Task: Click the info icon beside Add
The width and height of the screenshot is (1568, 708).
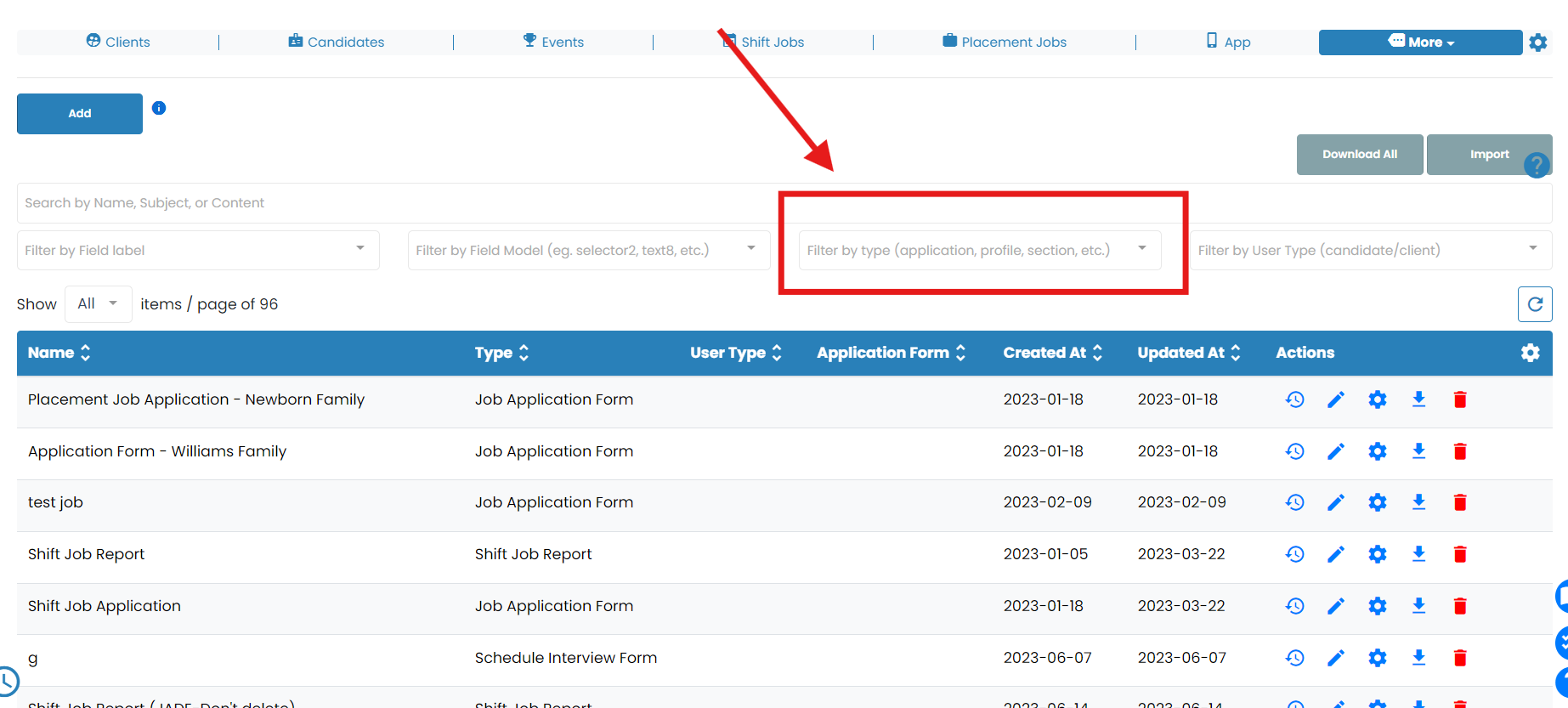Action: pyautogui.click(x=159, y=108)
